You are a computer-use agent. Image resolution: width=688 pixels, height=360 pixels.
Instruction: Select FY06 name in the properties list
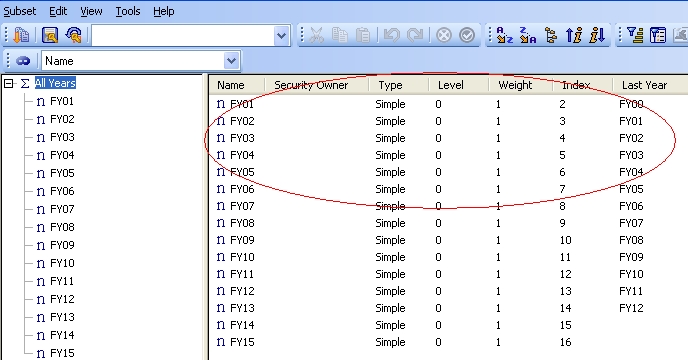point(242,189)
